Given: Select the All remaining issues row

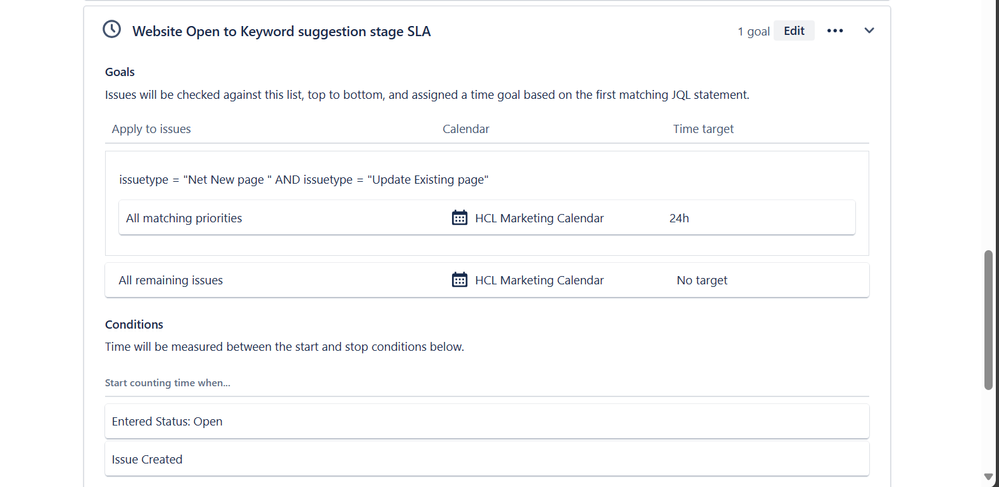Looking at the screenshot, I should coord(487,280).
